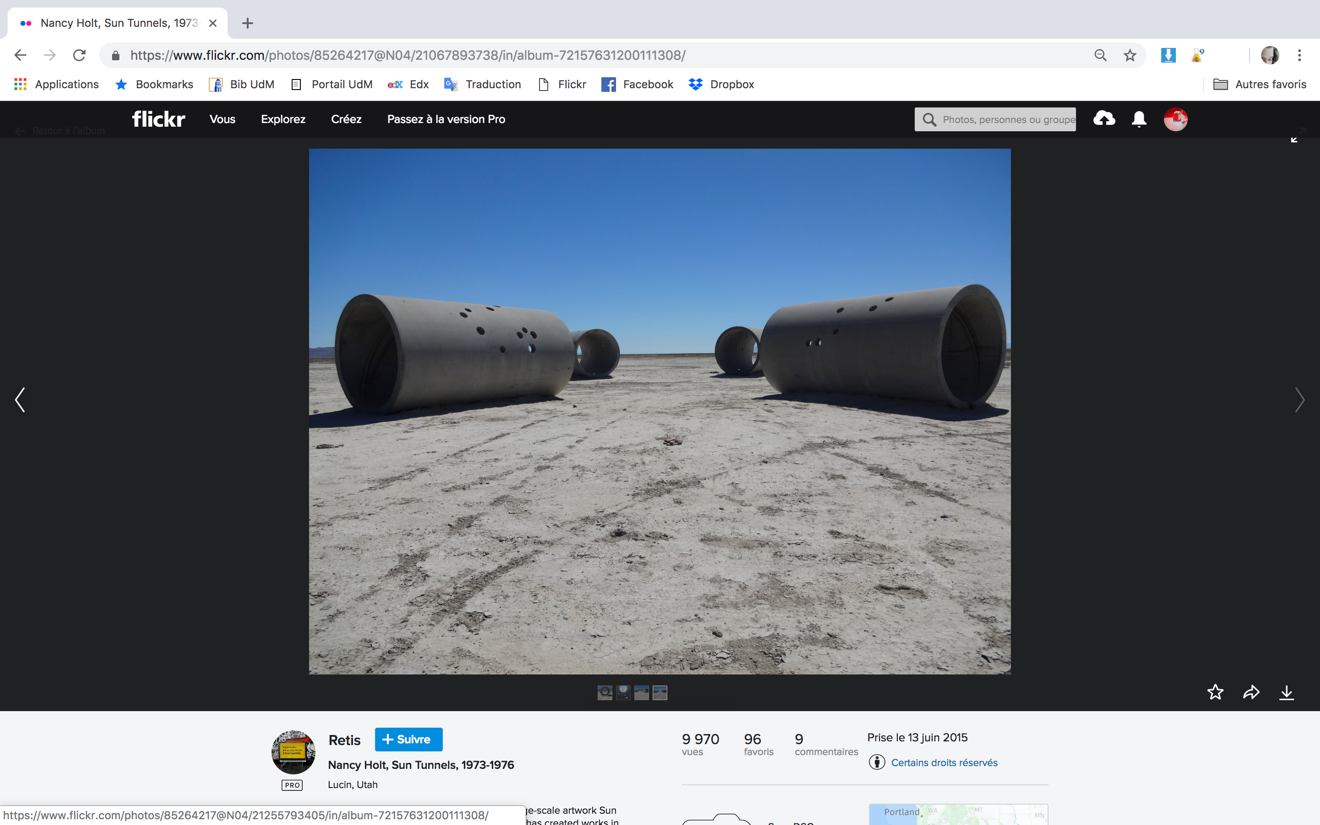Viewport: 1320px width, 825px height.
Task: Click the Lucin, Utah location text
Action: 353,785
